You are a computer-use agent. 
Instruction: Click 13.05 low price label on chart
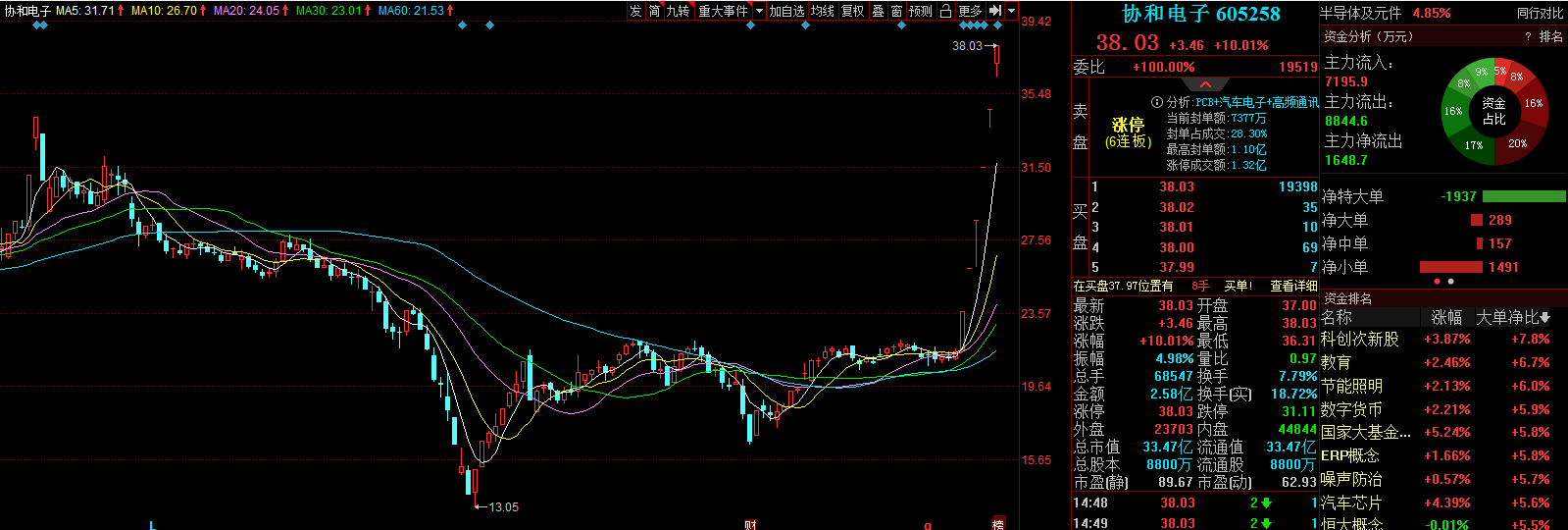coord(504,507)
